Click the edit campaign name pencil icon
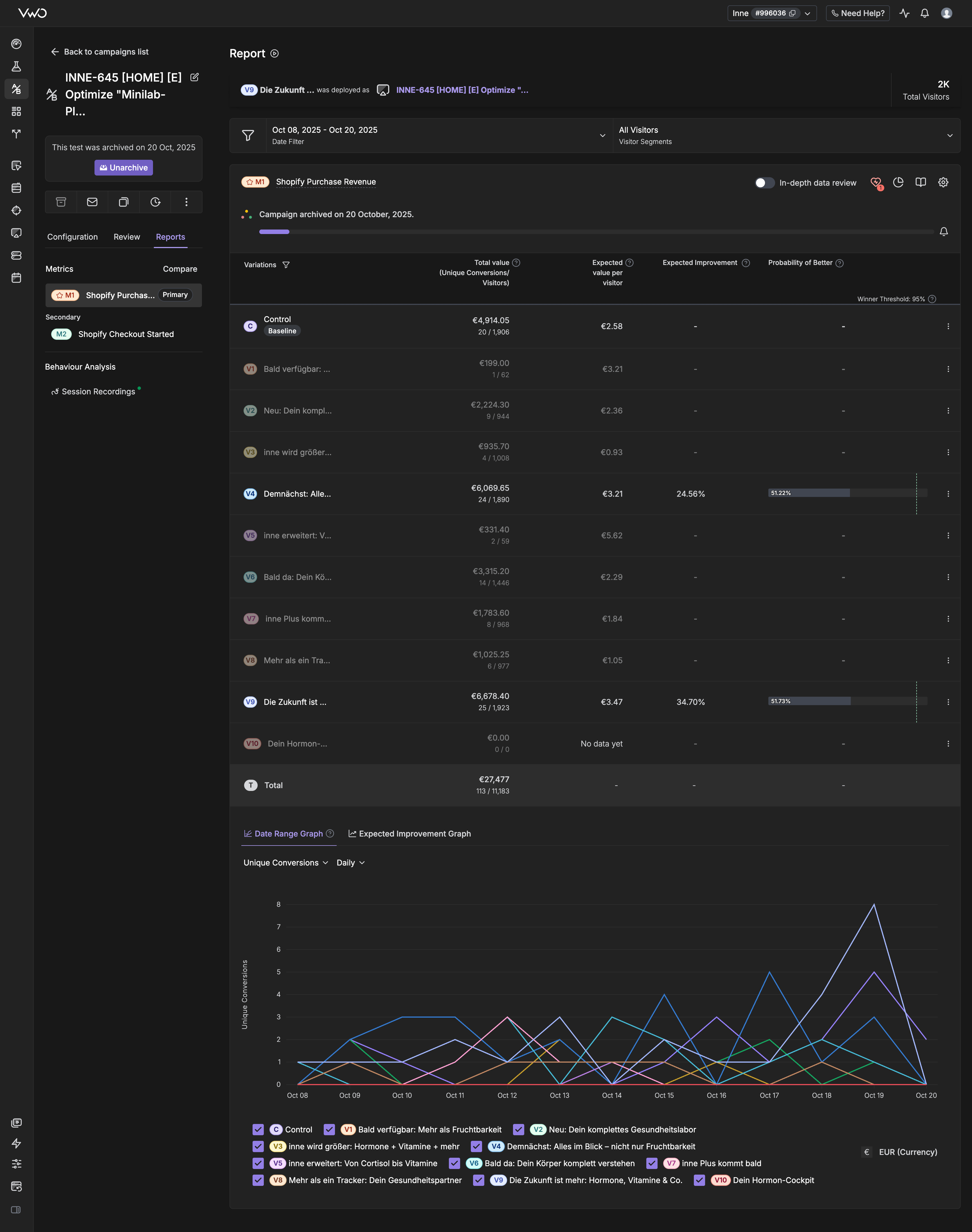The image size is (972, 1232). [x=195, y=77]
